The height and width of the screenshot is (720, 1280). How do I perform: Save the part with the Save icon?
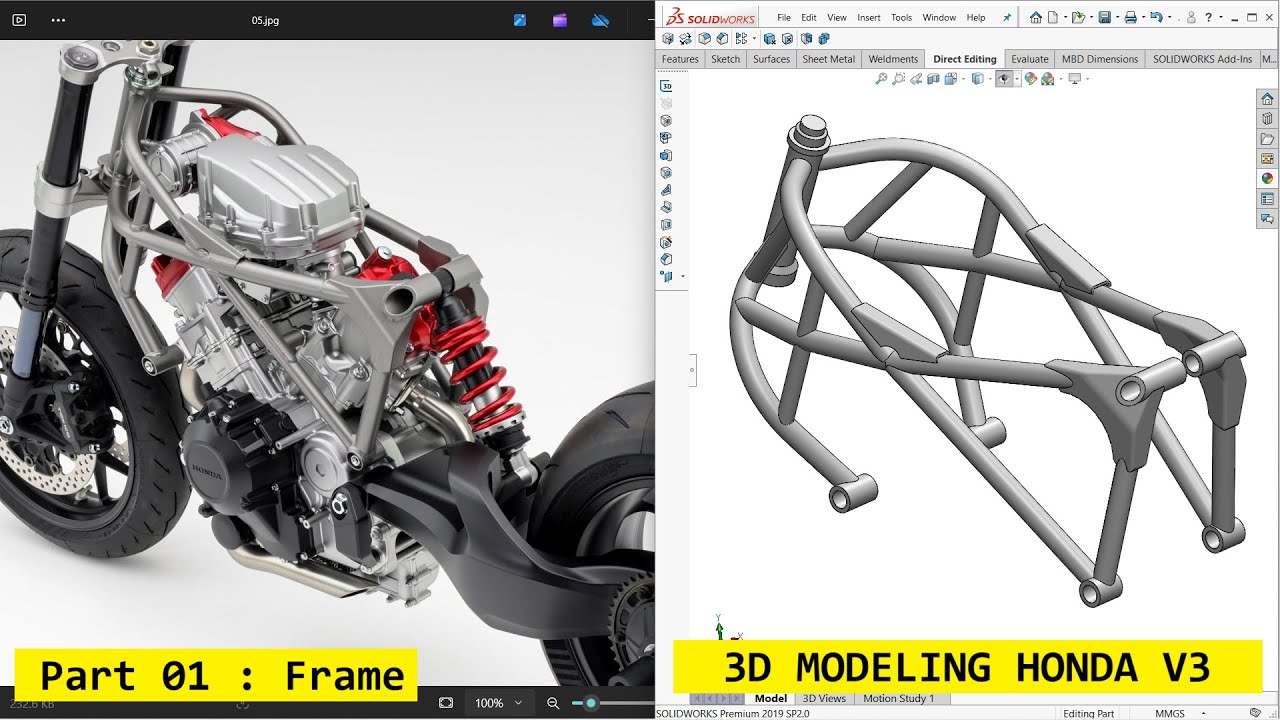[x=1105, y=17]
